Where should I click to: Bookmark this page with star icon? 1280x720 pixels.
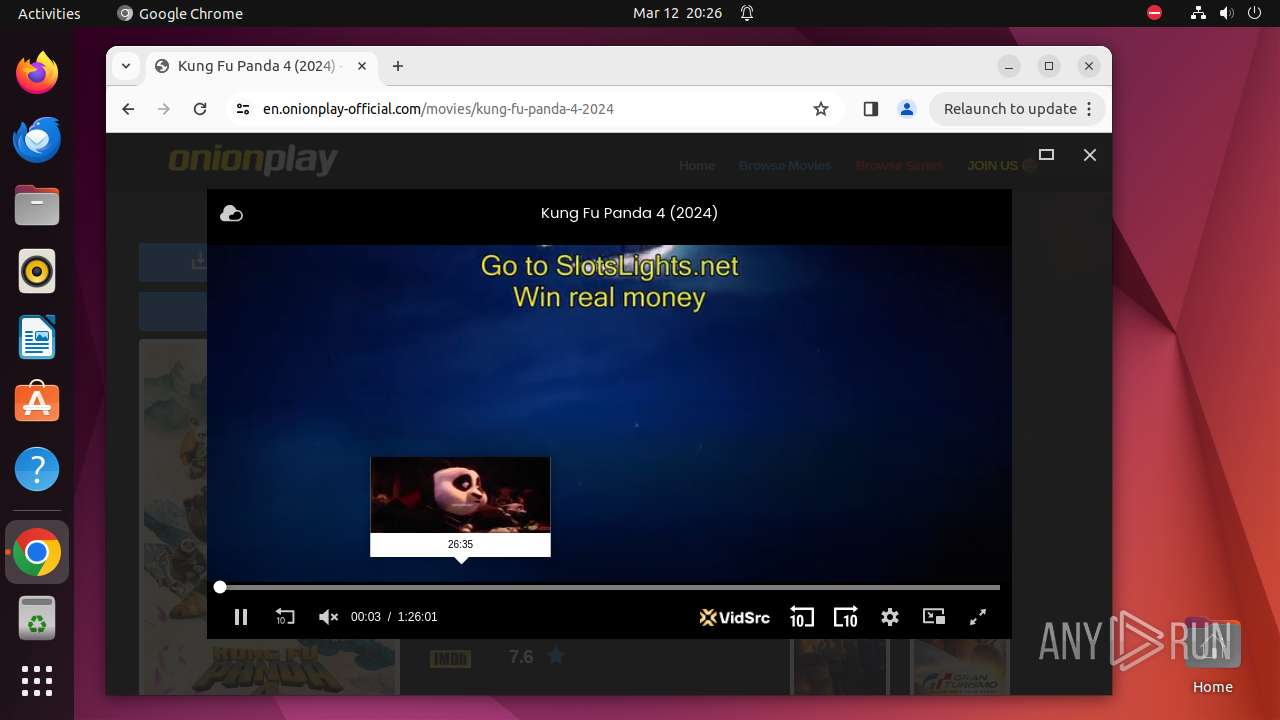click(821, 109)
